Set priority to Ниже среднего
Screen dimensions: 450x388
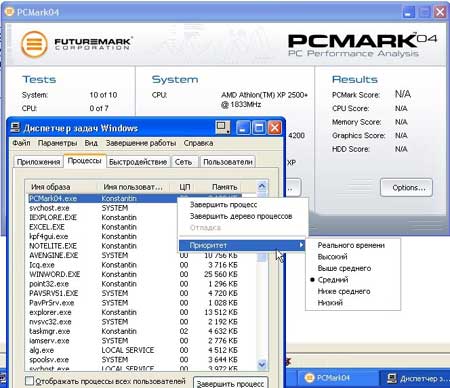tap(353, 291)
